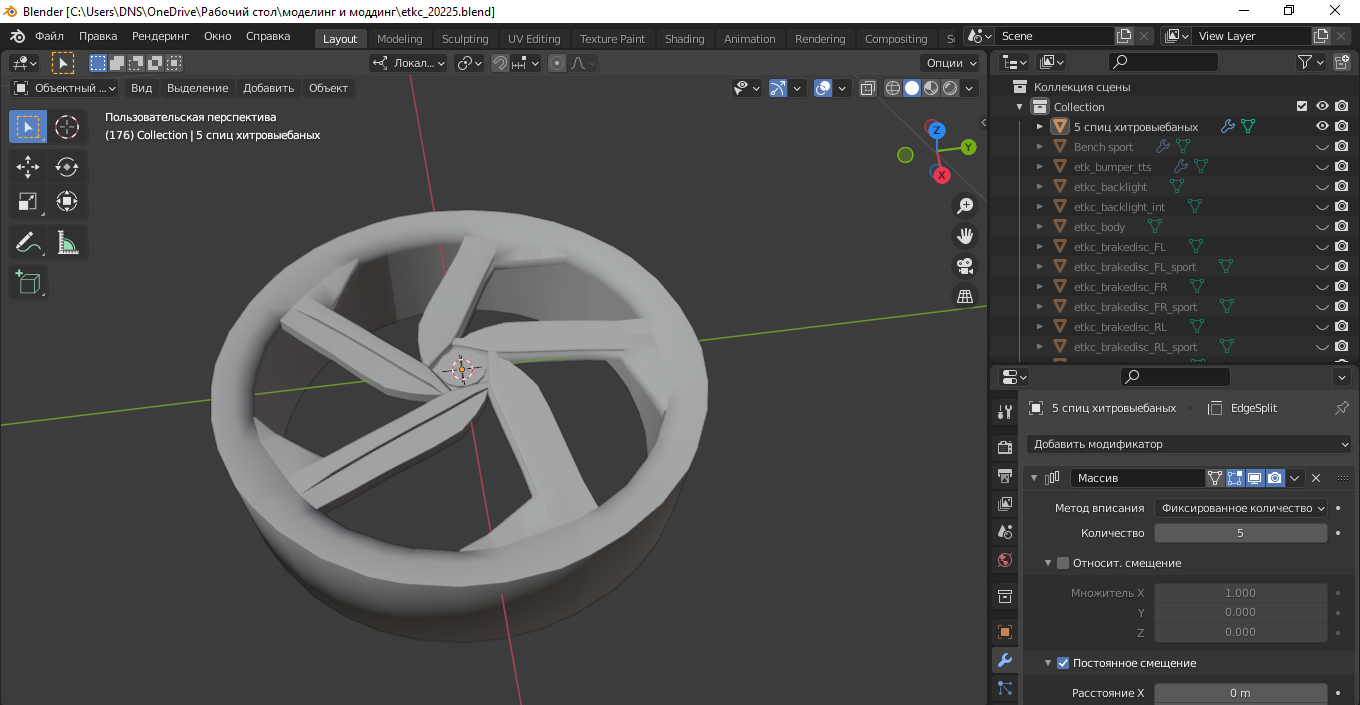
Task: Activate the Rotate tool
Action: click(67, 167)
